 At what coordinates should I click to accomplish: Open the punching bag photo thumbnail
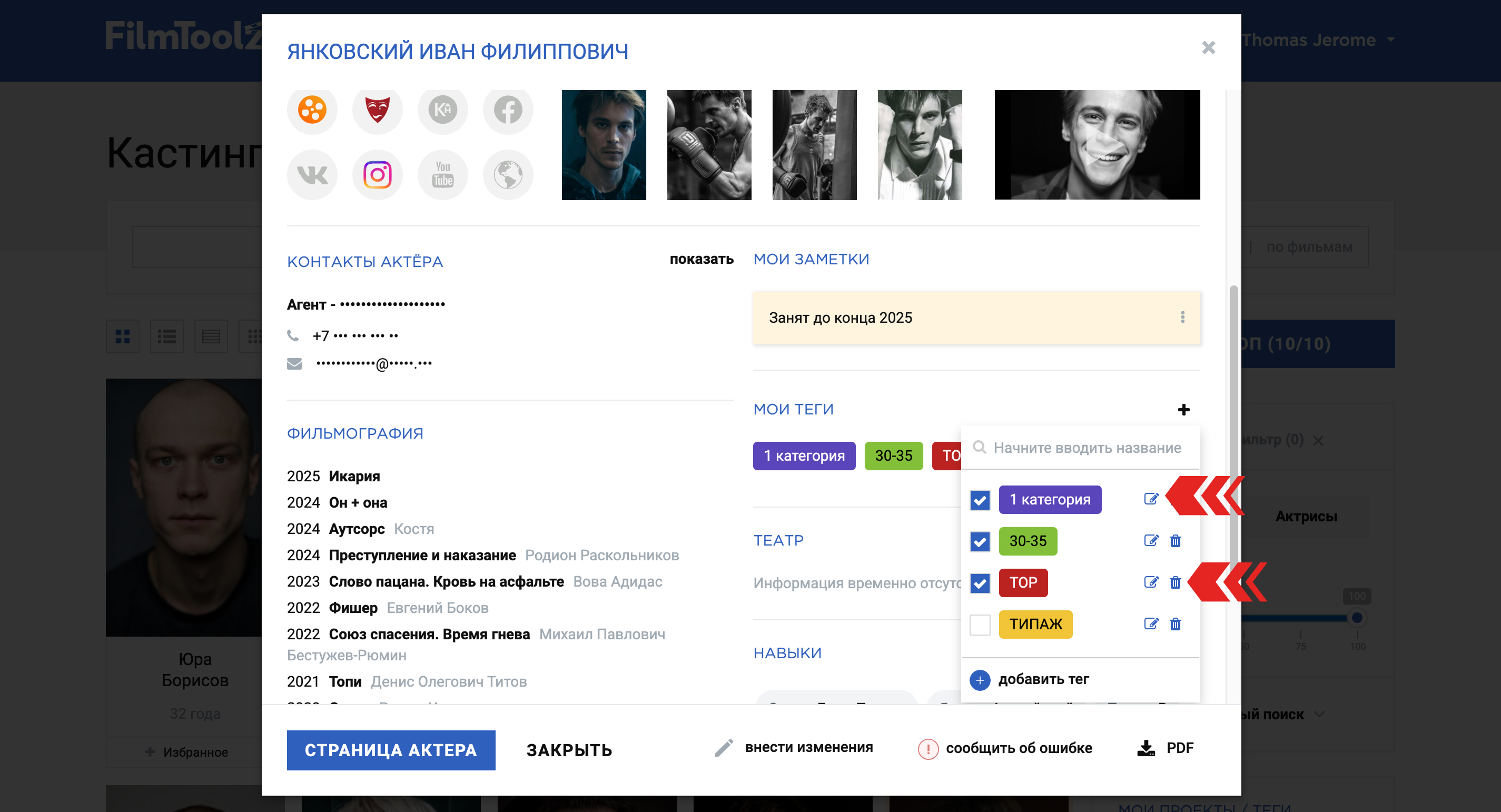[815, 144]
